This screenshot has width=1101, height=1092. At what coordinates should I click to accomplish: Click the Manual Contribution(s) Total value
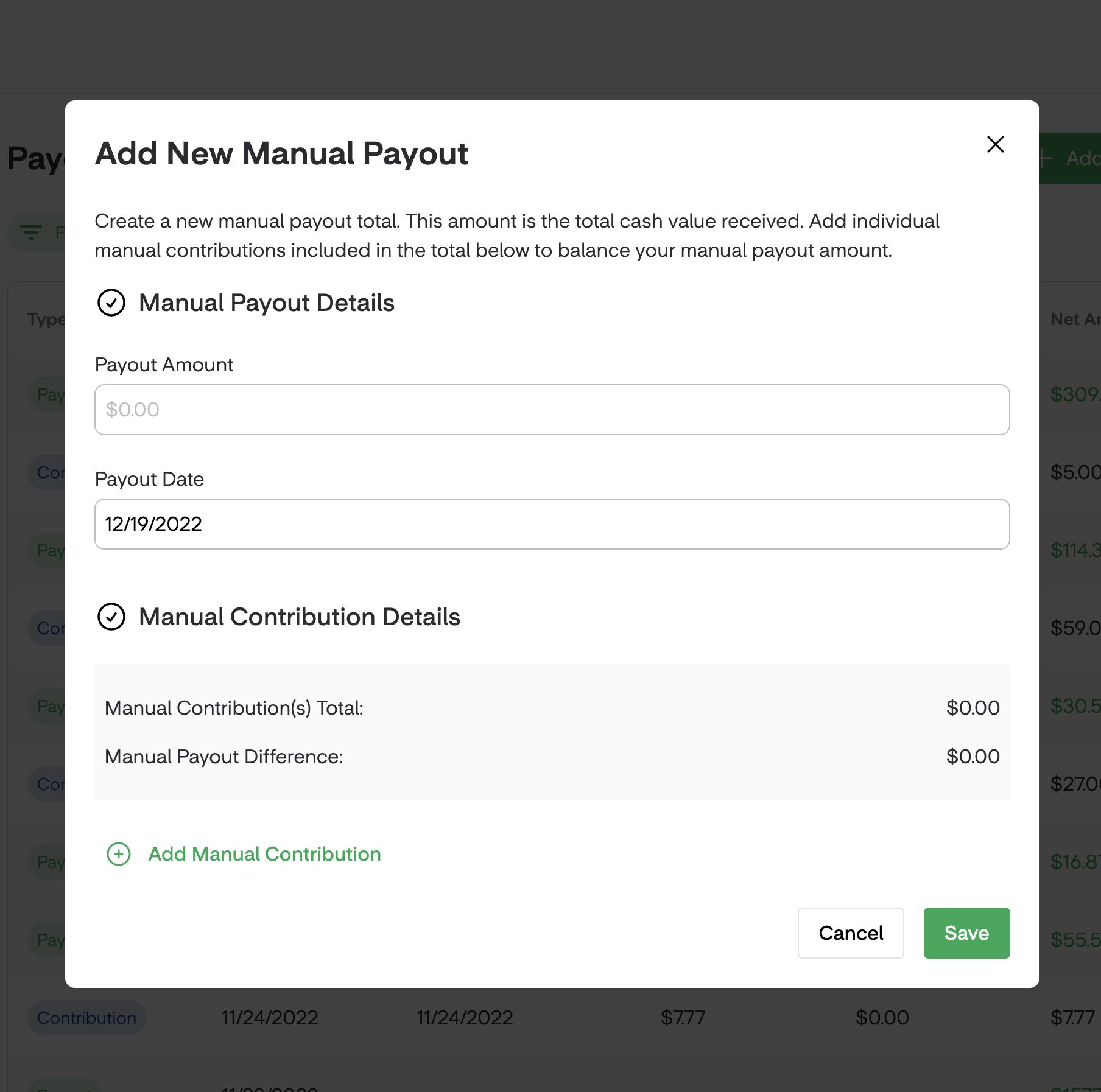click(x=973, y=708)
